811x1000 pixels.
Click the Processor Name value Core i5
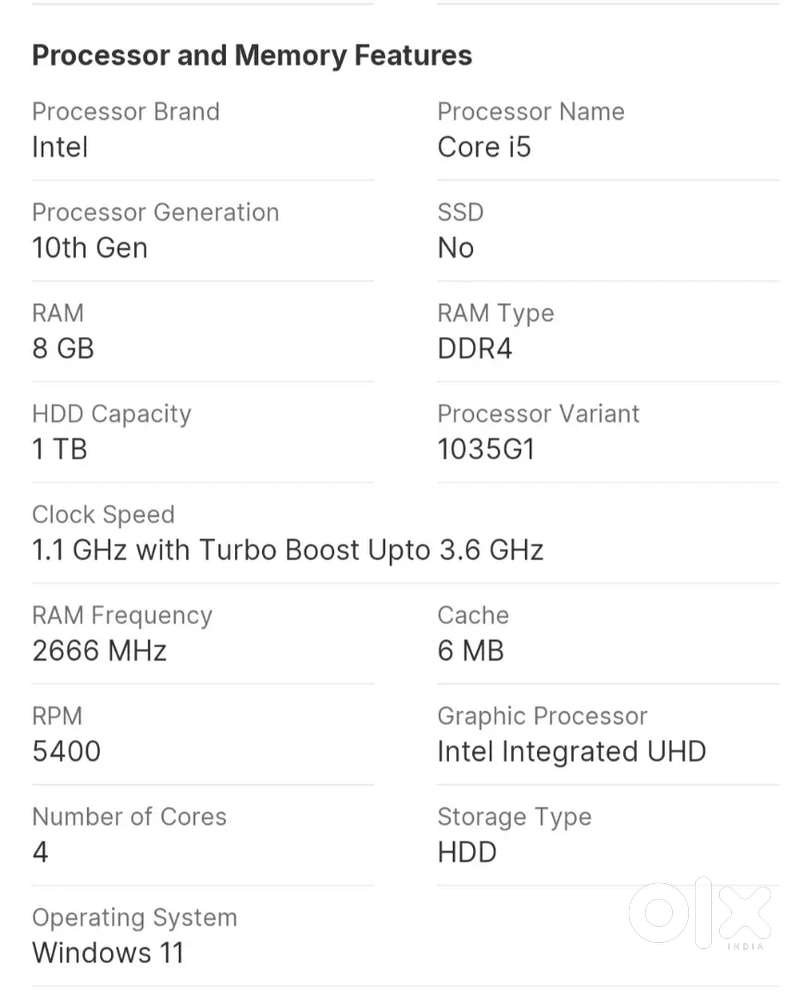point(484,148)
